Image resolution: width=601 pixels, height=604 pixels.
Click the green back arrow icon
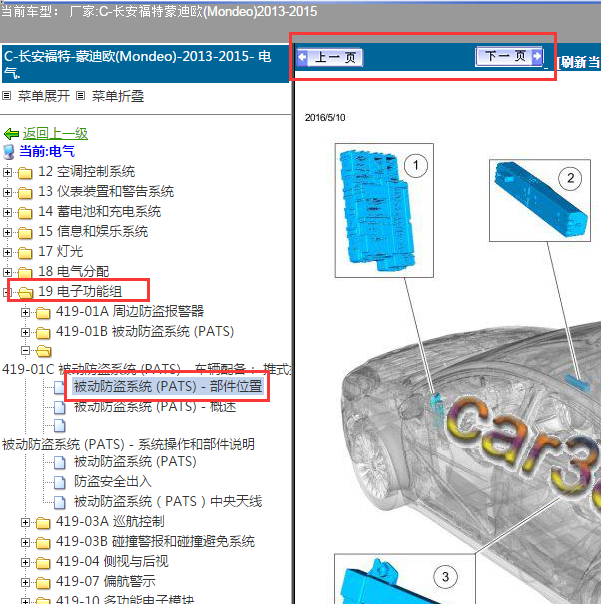[x=11, y=134]
